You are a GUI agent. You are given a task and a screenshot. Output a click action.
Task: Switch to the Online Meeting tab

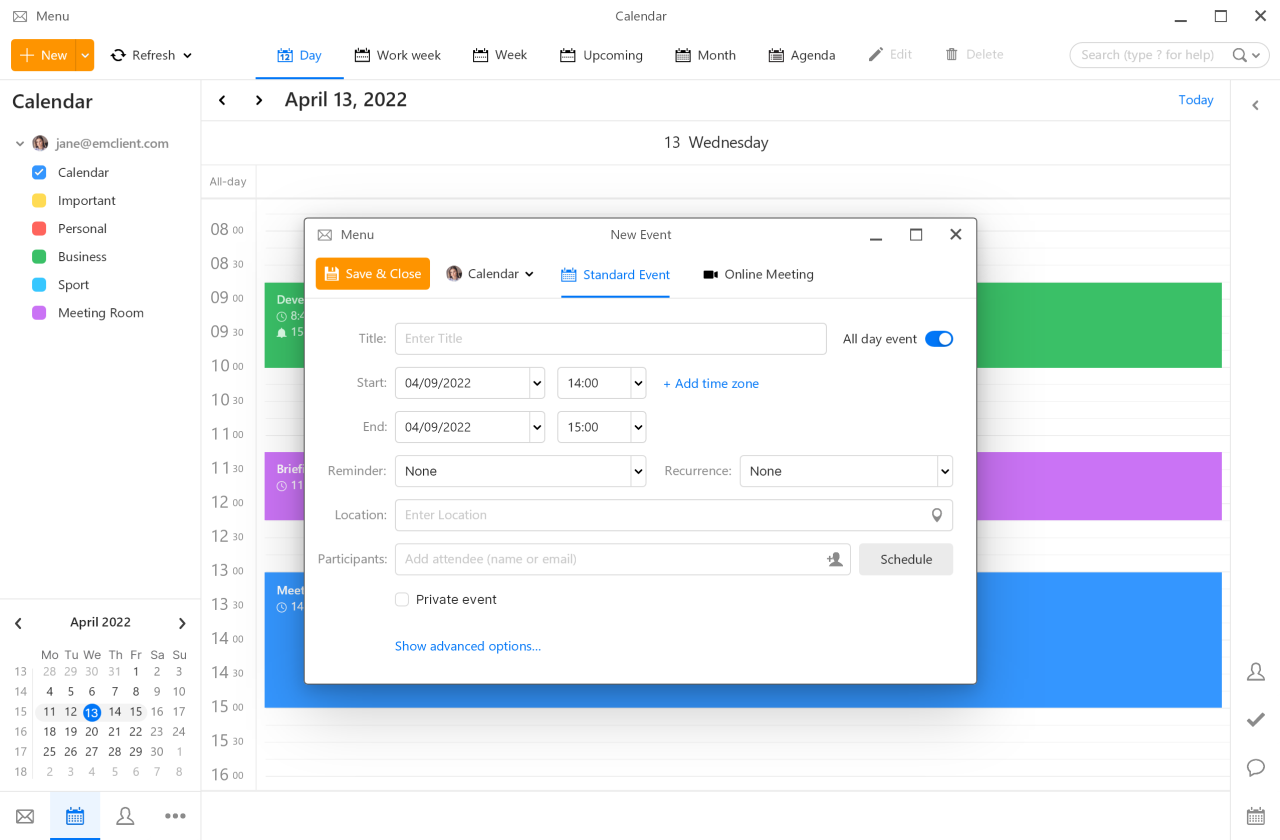click(758, 274)
